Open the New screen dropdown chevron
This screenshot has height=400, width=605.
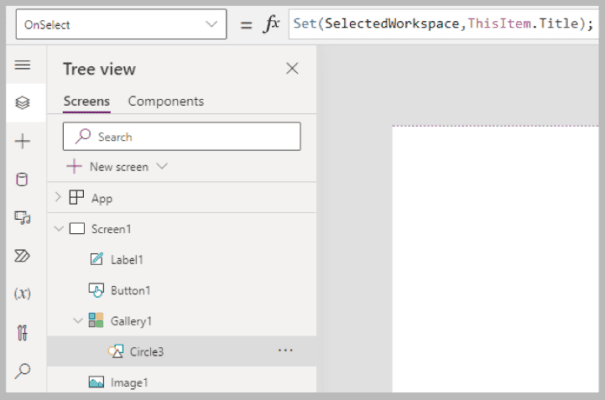pyautogui.click(x=162, y=166)
